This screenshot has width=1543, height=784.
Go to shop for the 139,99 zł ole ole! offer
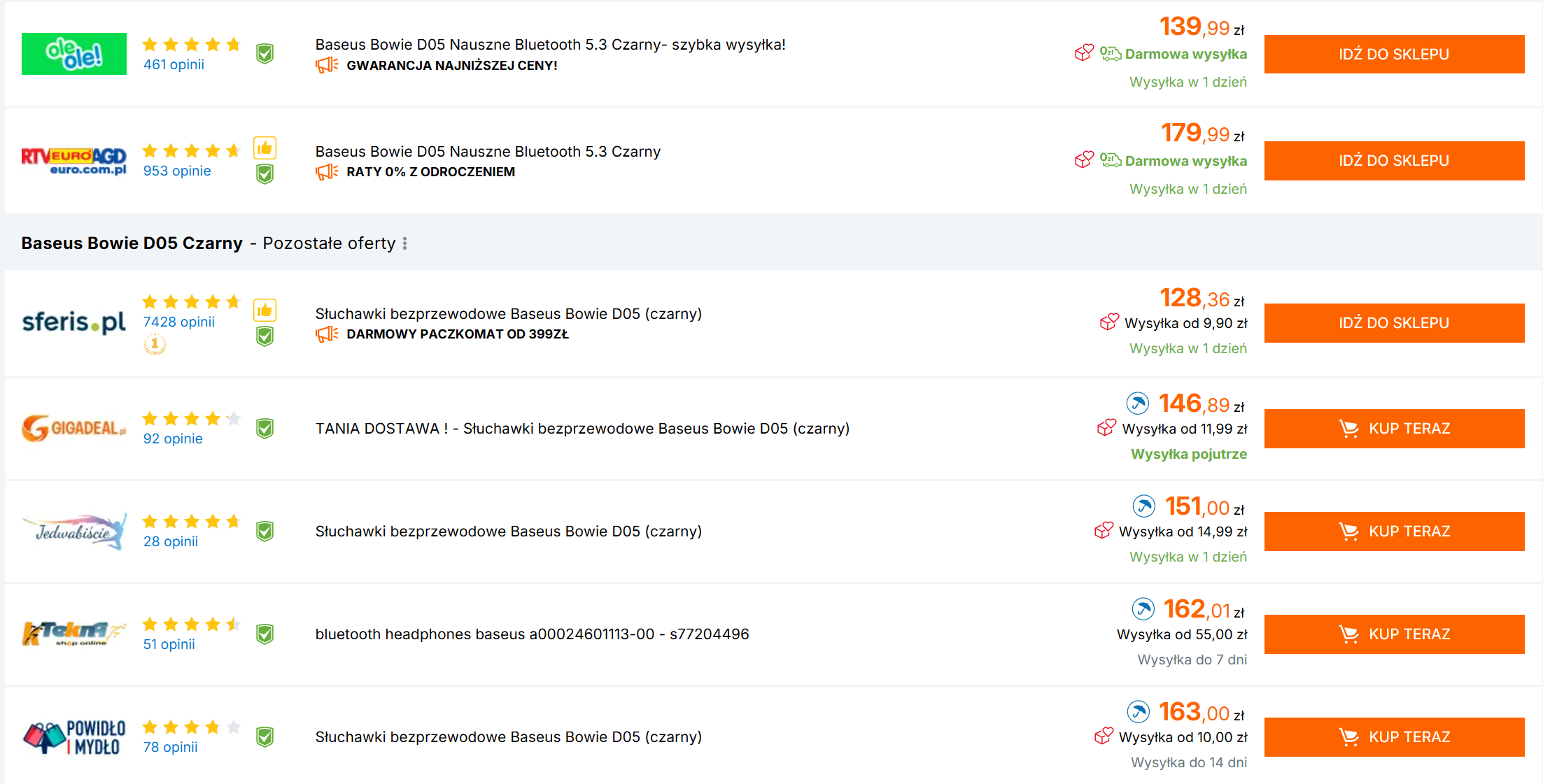1394,54
